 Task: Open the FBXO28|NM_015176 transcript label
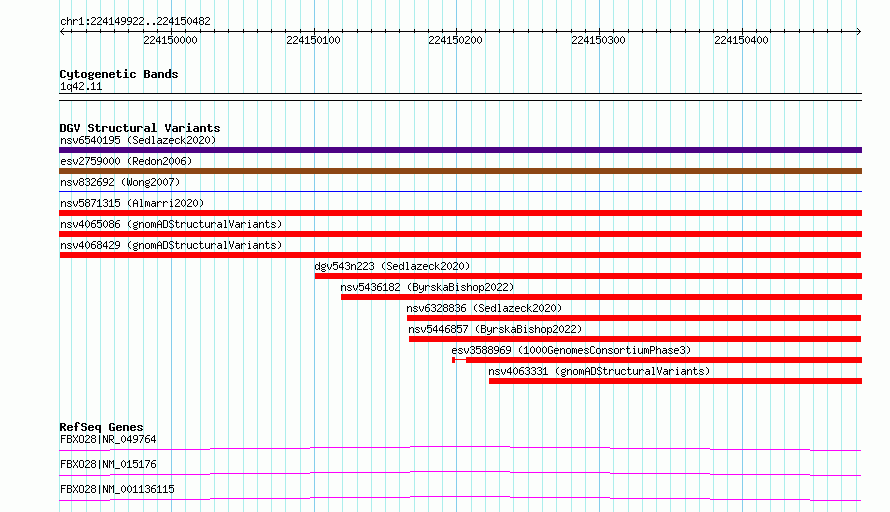point(108,464)
